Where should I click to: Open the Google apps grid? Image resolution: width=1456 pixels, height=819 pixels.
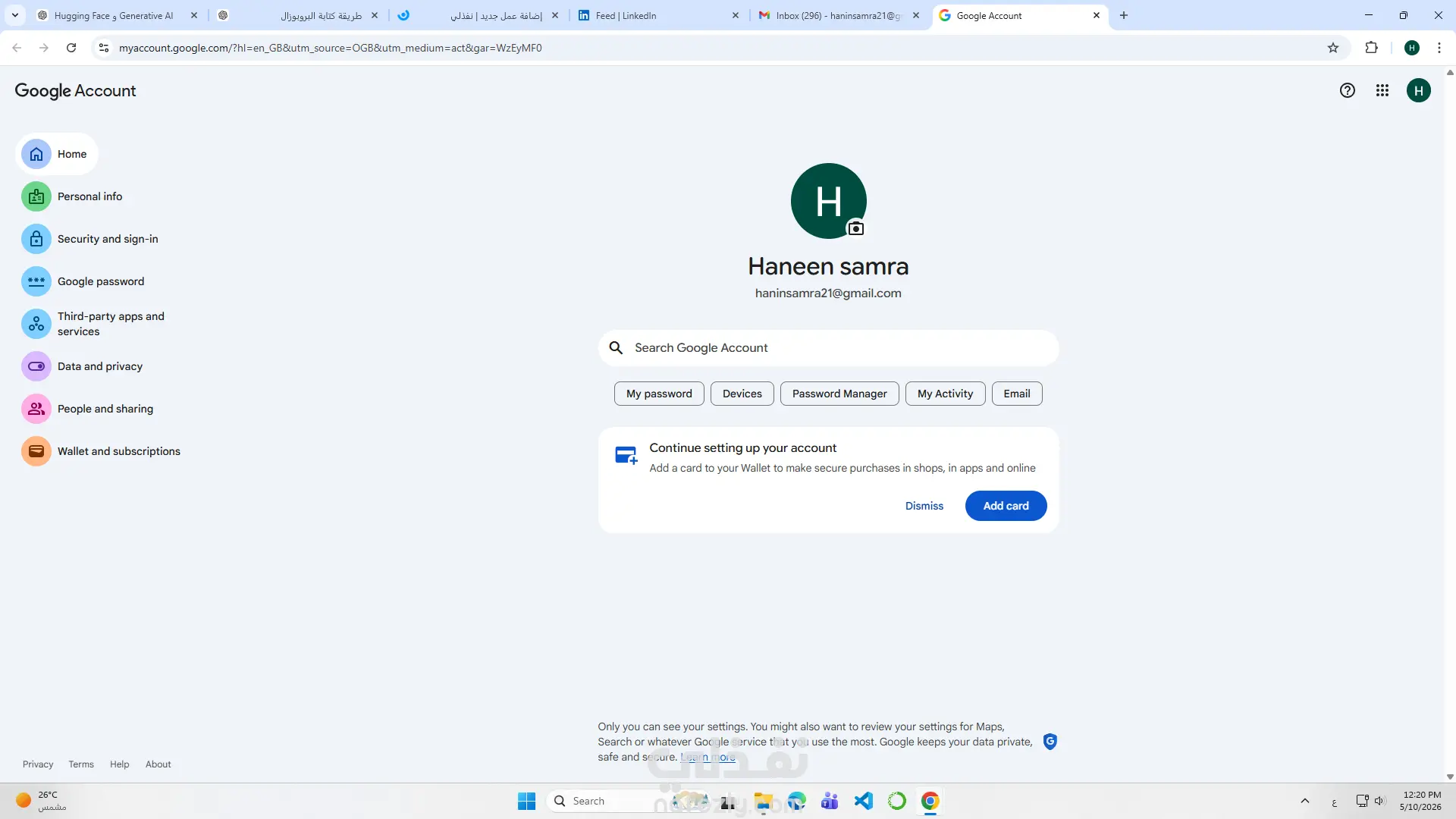tap(1382, 91)
